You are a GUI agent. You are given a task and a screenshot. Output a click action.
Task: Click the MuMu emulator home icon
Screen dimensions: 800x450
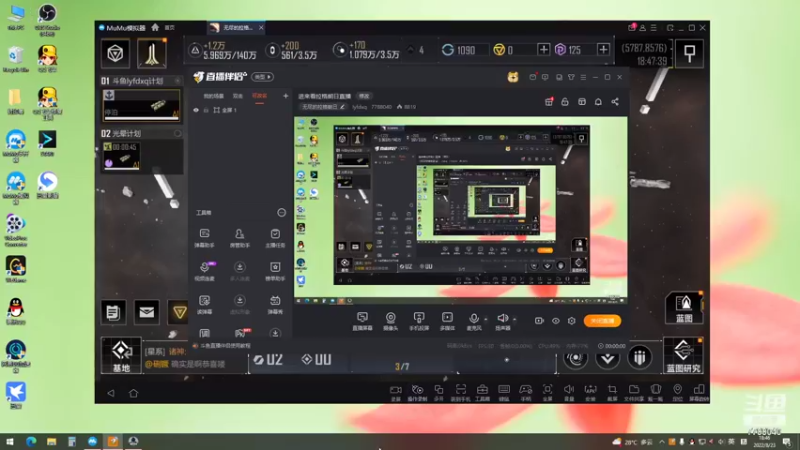pyautogui.click(x=155, y=27)
